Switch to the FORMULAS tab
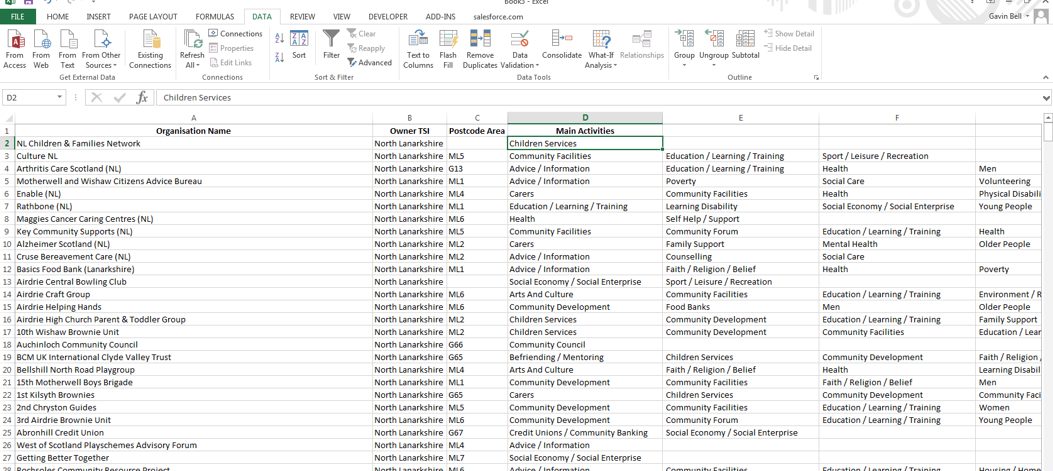 (x=215, y=17)
